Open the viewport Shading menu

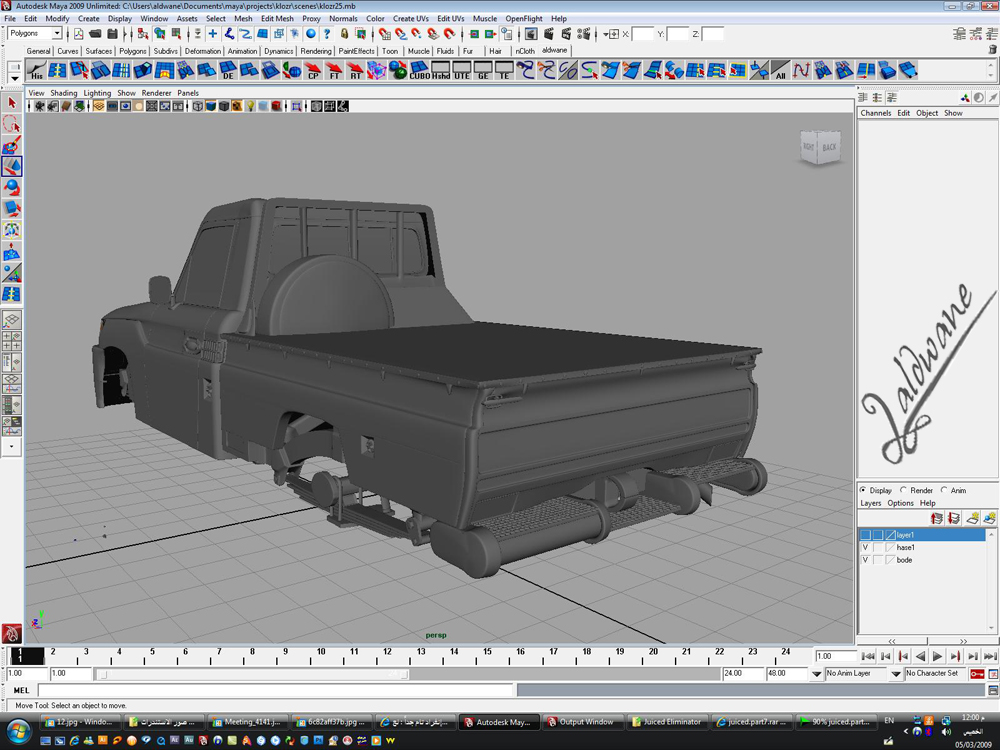(x=64, y=93)
